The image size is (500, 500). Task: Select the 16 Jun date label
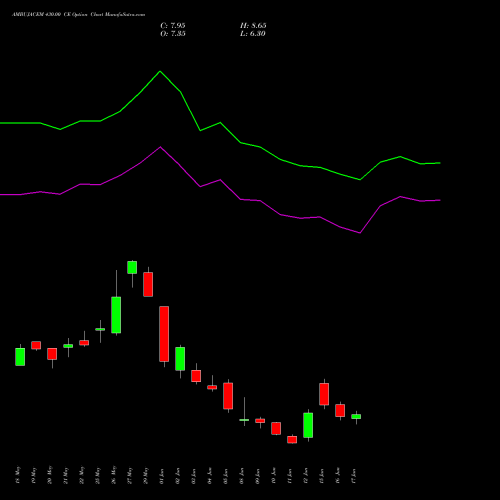tap(338, 476)
